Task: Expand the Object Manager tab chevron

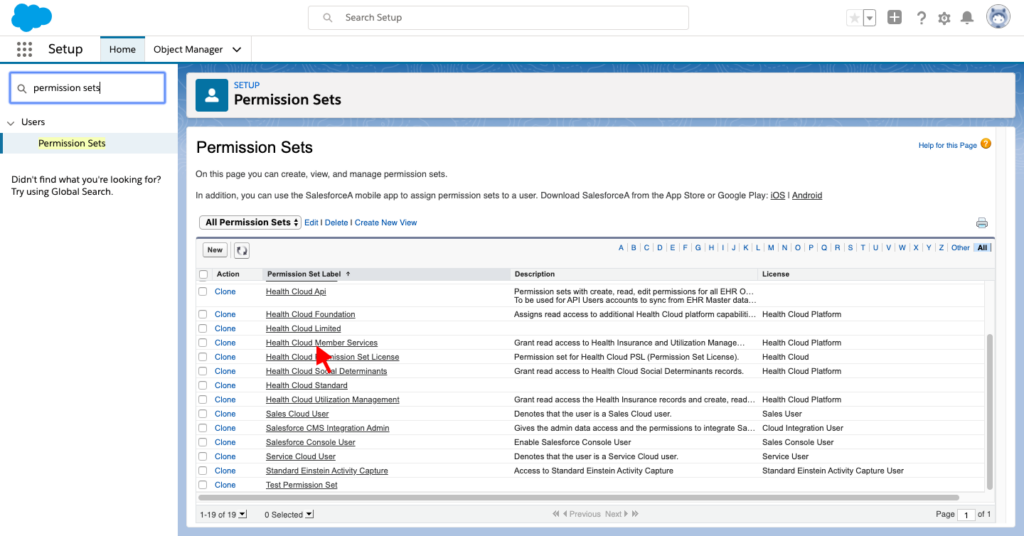Action: pos(236,50)
